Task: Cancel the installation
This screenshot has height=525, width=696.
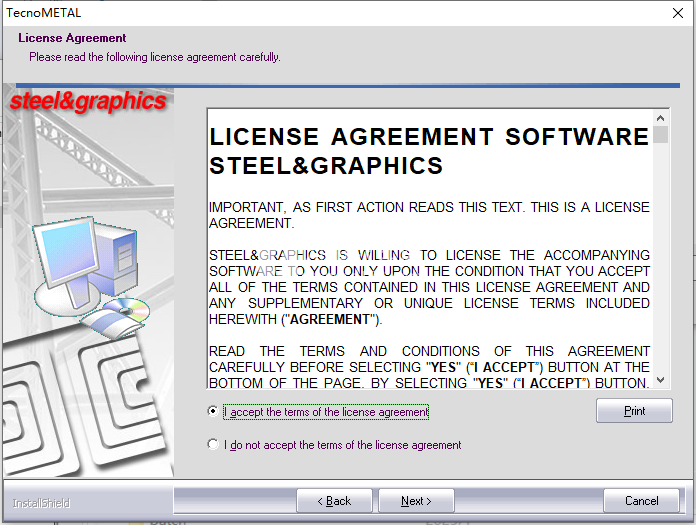Action: [x=642, y=501]
